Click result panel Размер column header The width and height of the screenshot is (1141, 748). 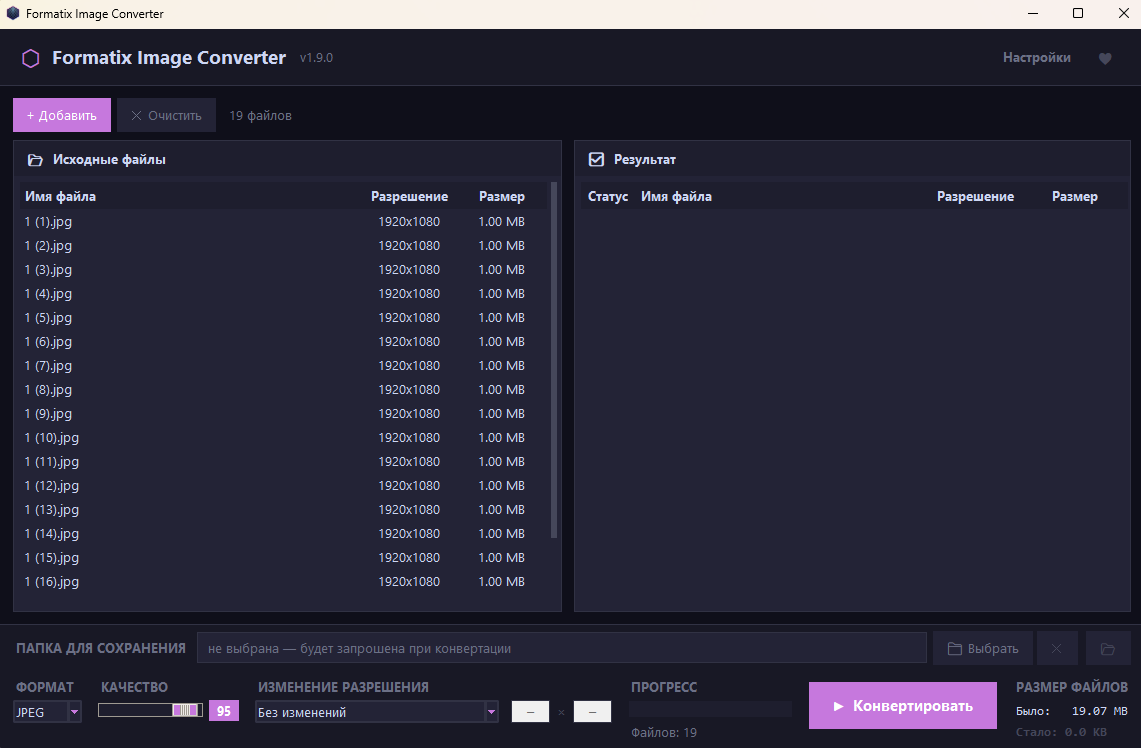[x=1075, y=196]
